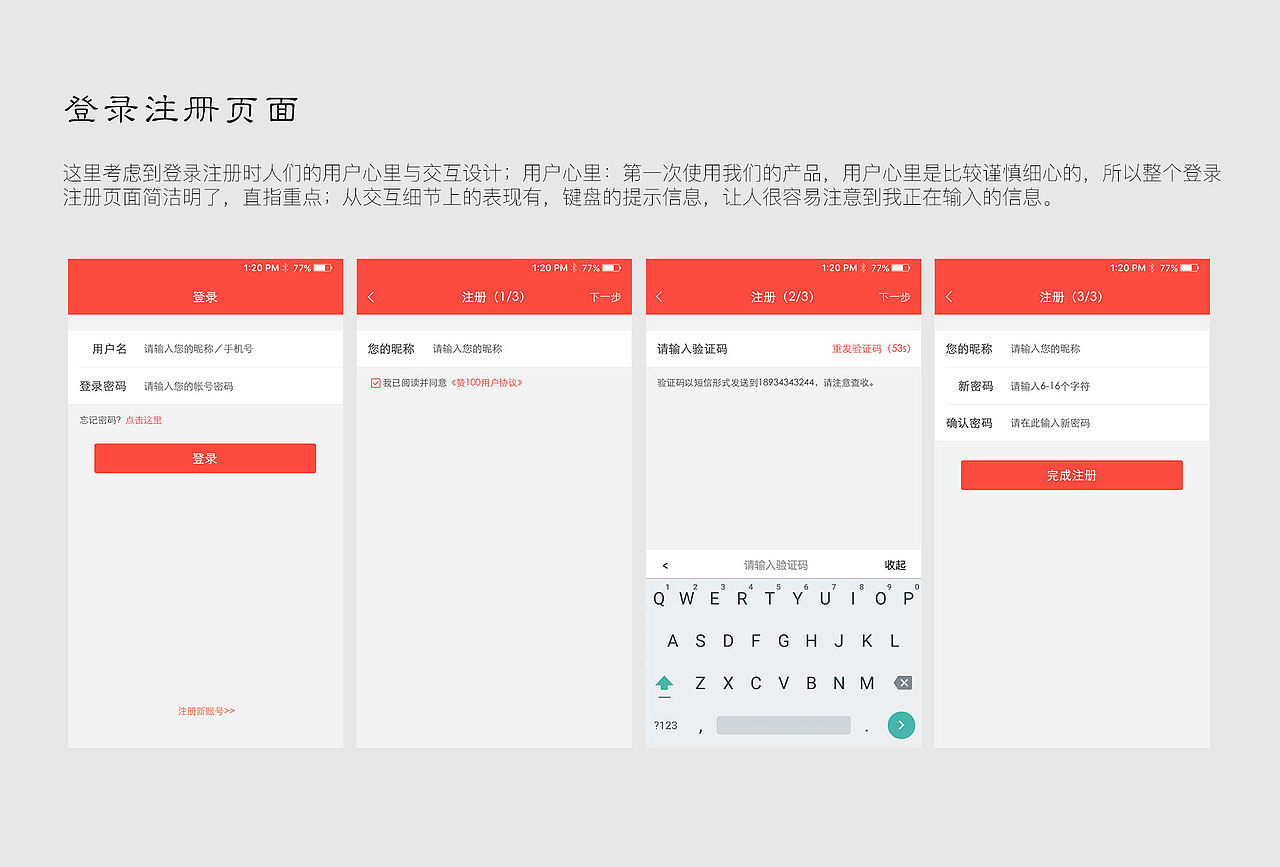This screenshot has width=1280, height=867.
Task: Tap battery icon on the 登录 screen
Action: click(x=322, y=268)
